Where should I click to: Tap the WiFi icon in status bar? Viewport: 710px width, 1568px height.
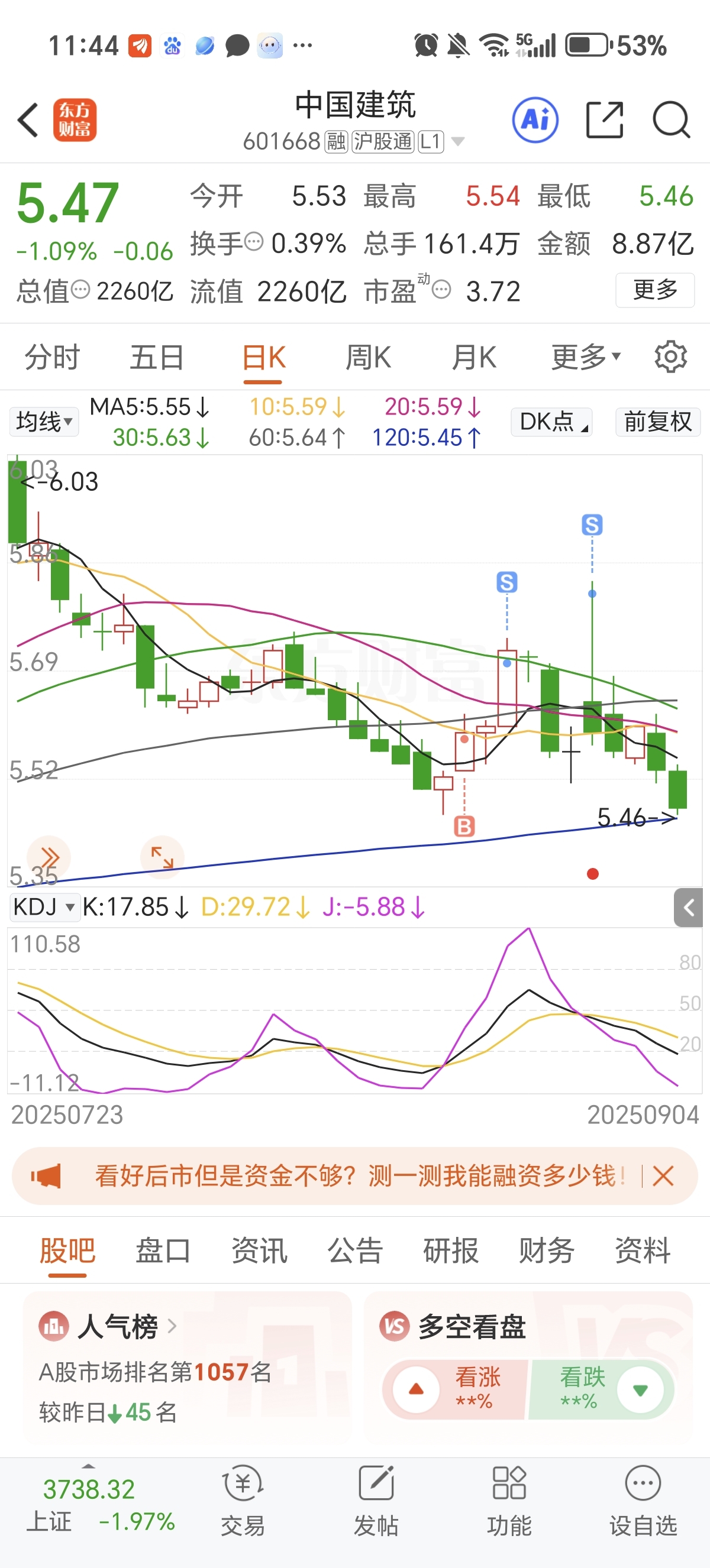pos(494,45)
